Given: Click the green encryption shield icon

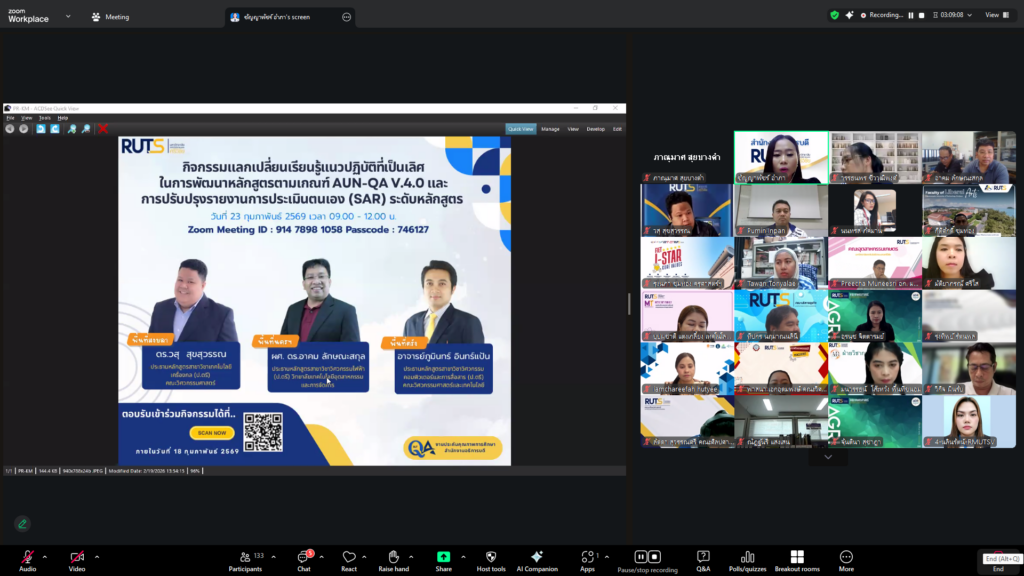Looking at the screenshot, I should pyautogui.click(x=835, y=15).
